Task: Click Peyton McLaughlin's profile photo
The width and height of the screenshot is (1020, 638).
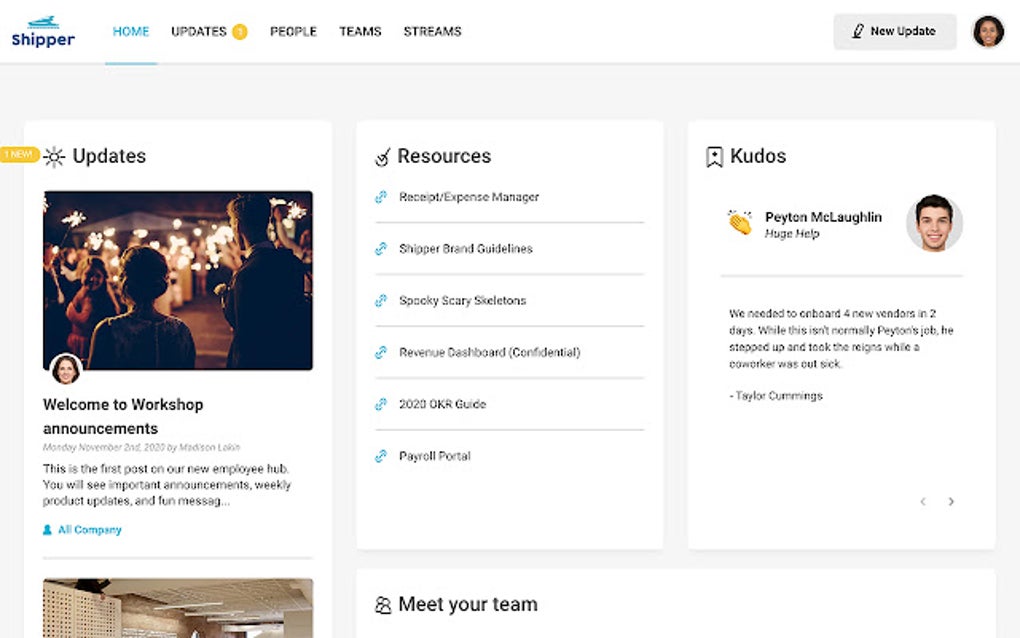Action: click(934, 223)
